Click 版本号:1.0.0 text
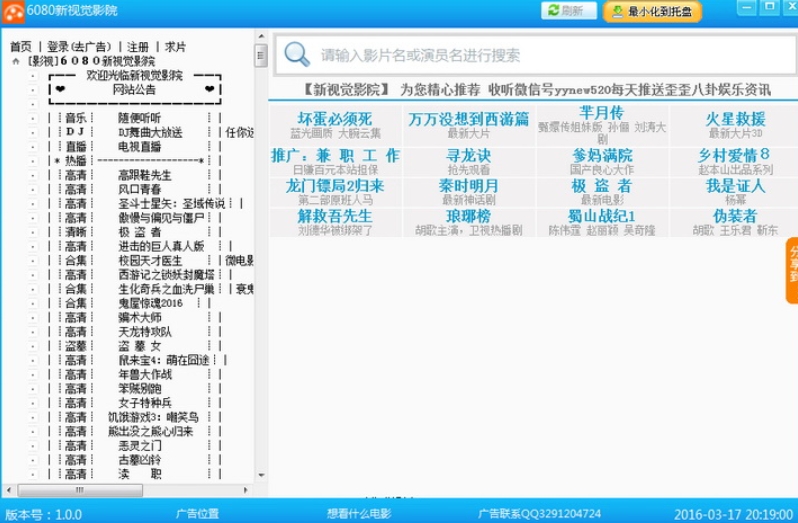This screenshot has width=798, height=523. pos(43,514)
